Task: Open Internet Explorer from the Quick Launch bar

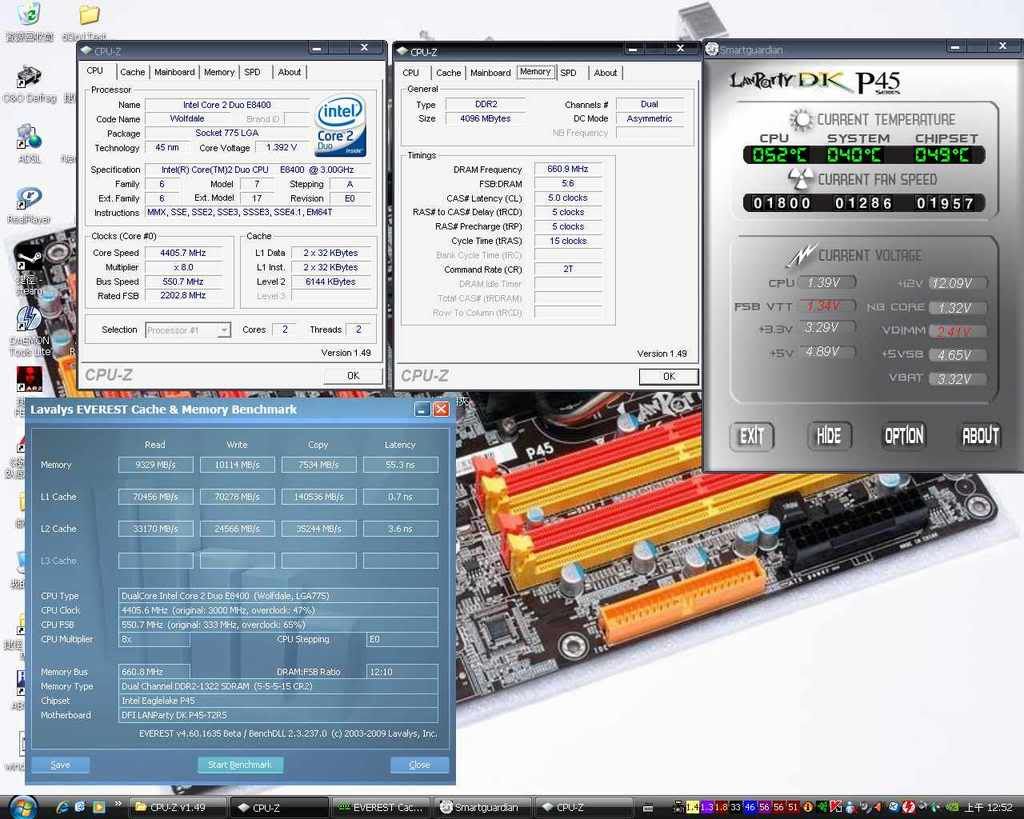Action: pos(63,807)
